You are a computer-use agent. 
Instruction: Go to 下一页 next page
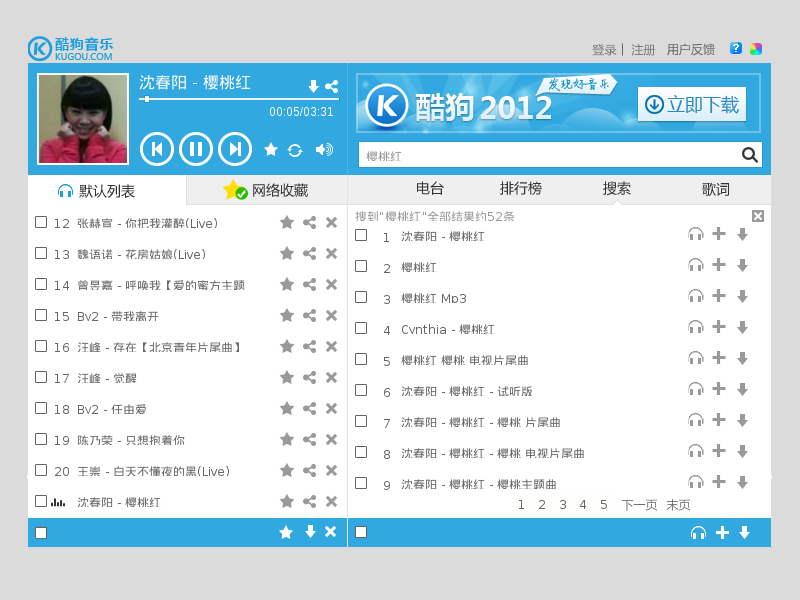coord(639,505)
